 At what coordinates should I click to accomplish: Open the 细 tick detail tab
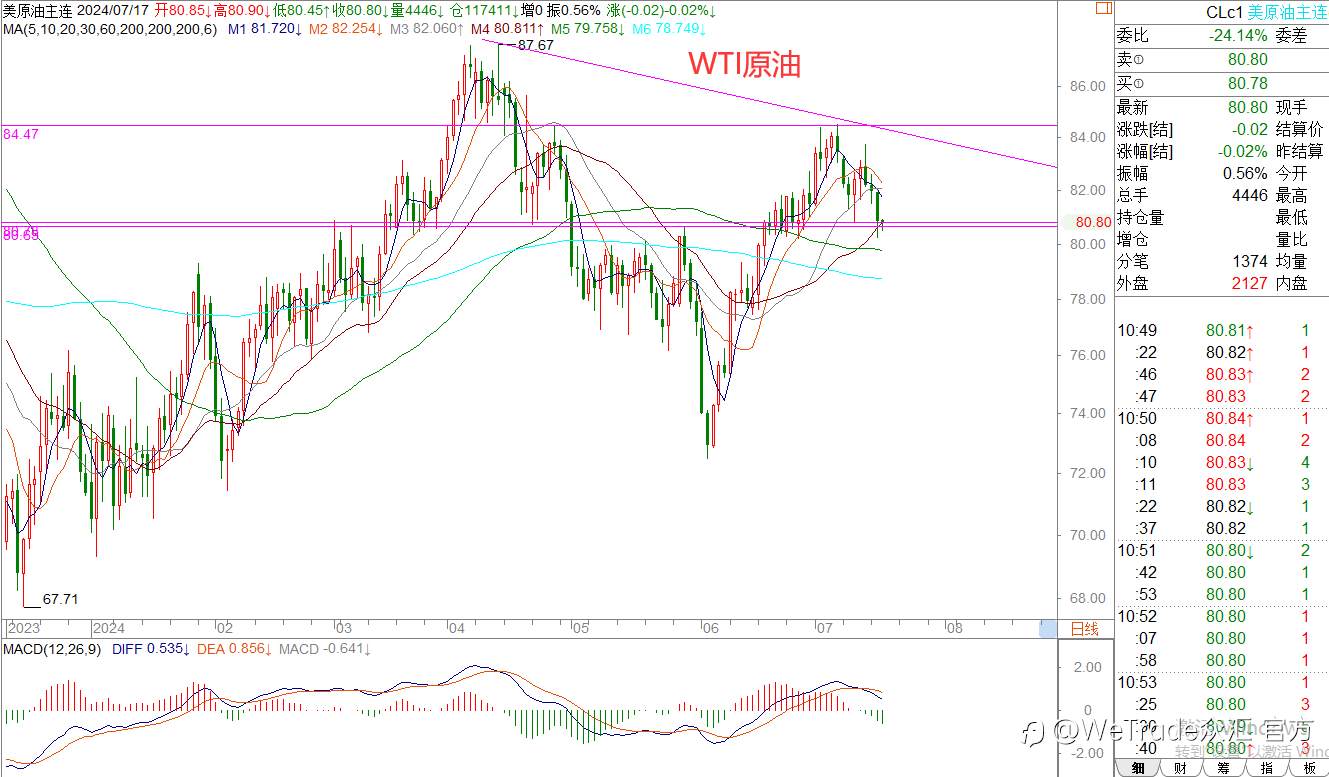tap(1138, 768)
